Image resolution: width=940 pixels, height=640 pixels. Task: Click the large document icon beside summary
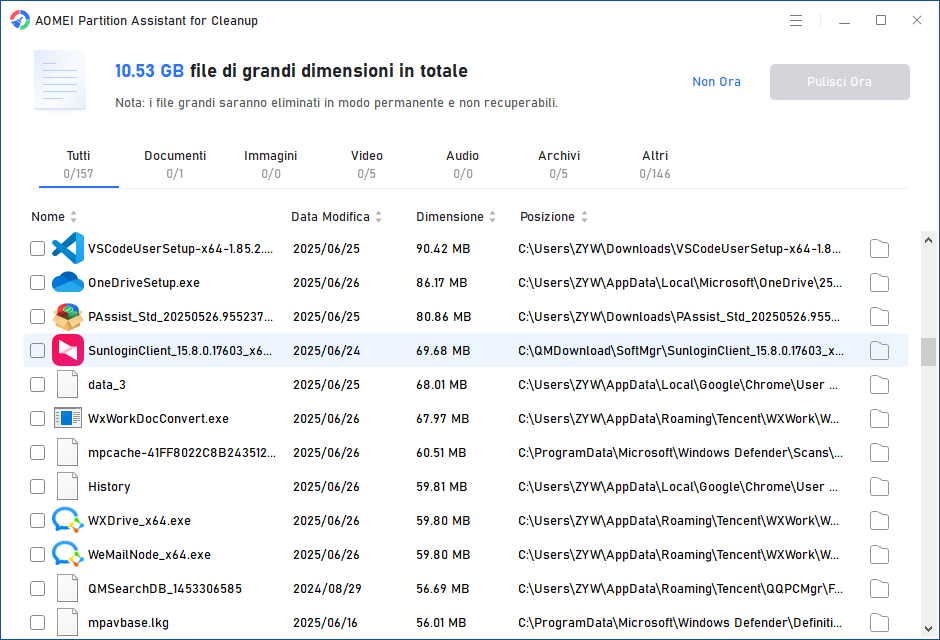point(60,80)
